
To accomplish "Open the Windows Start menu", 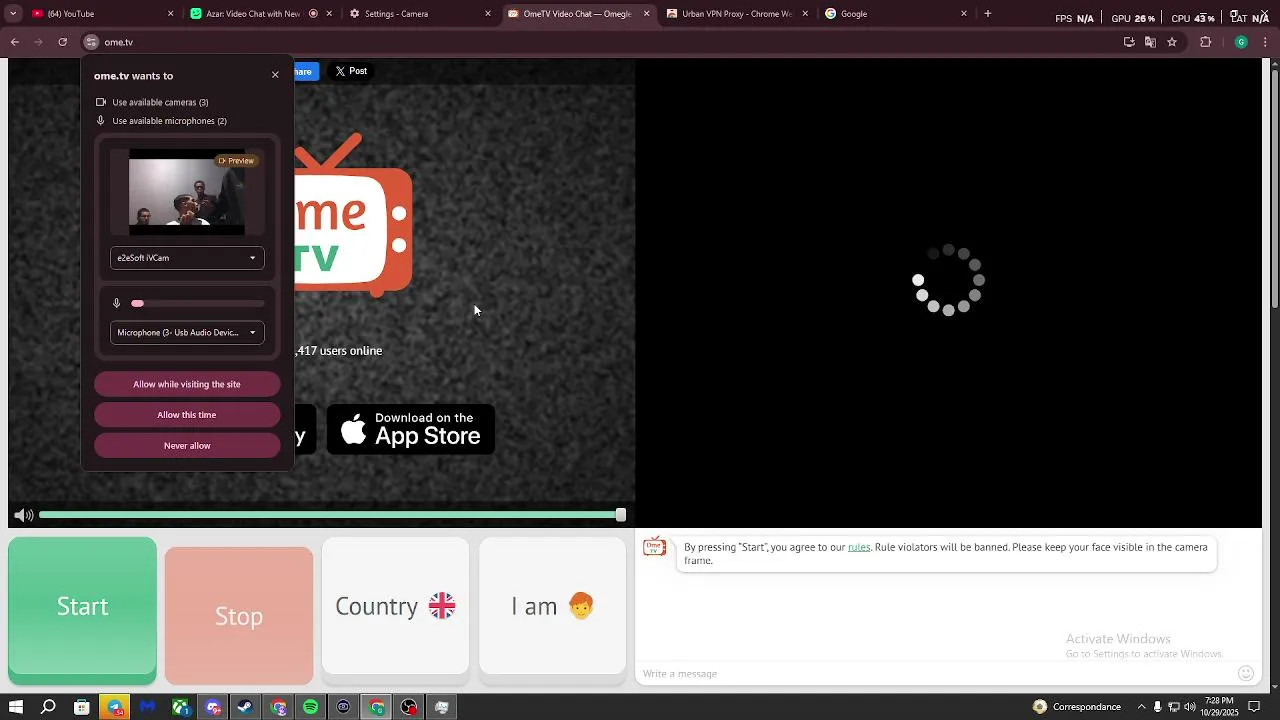I will (16, 707).
